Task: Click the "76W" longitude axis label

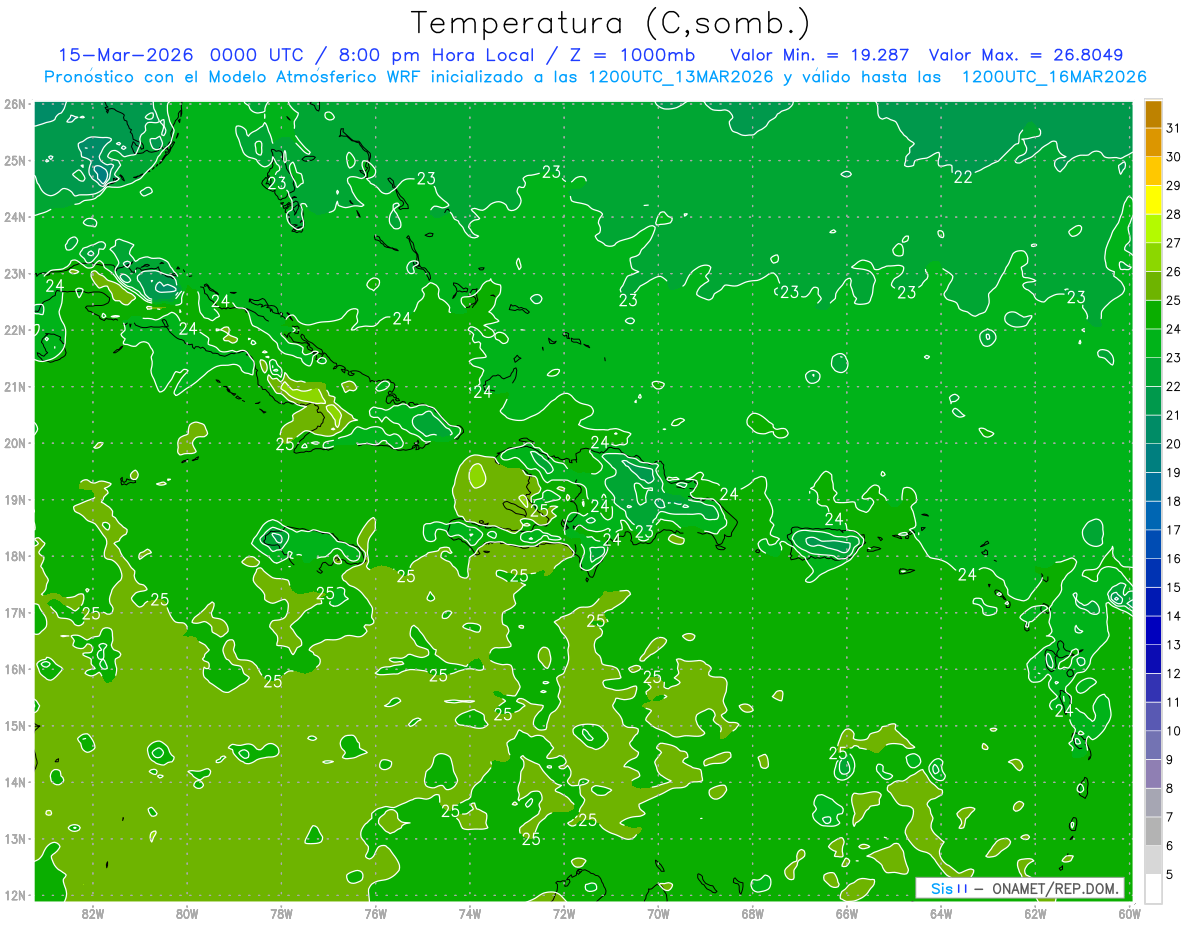Action: 375,912
